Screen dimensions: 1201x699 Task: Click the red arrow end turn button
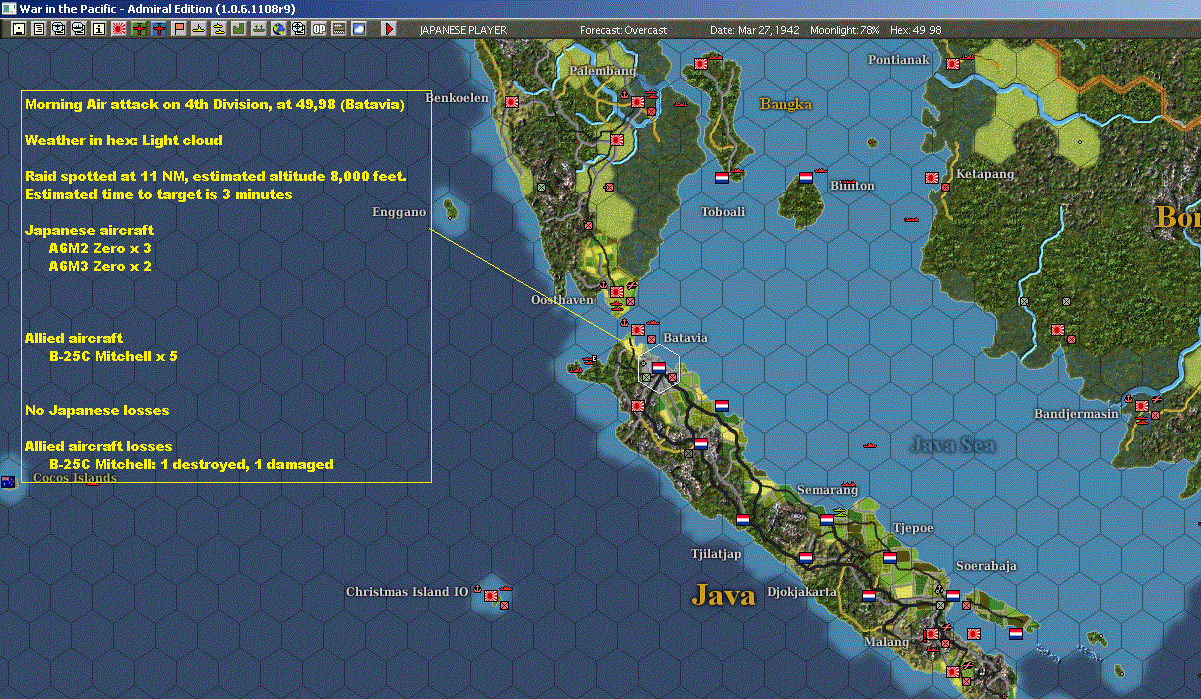pos(389,29)
